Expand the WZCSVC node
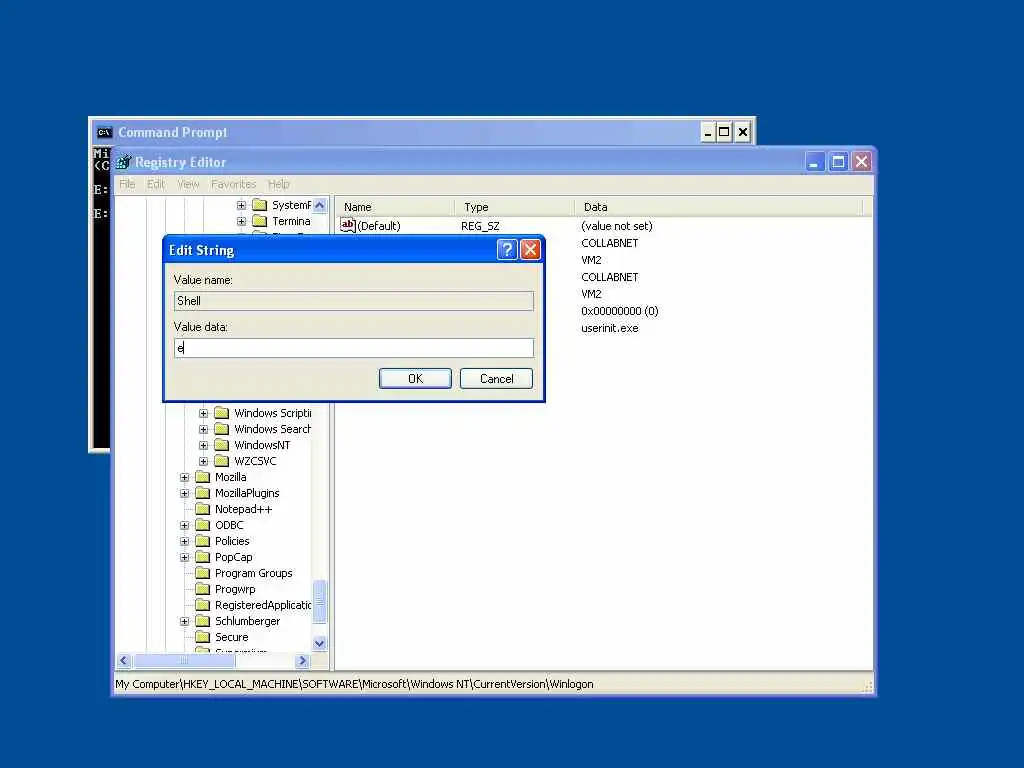This screenshot has height=768, width=1024. coord(203,461)
